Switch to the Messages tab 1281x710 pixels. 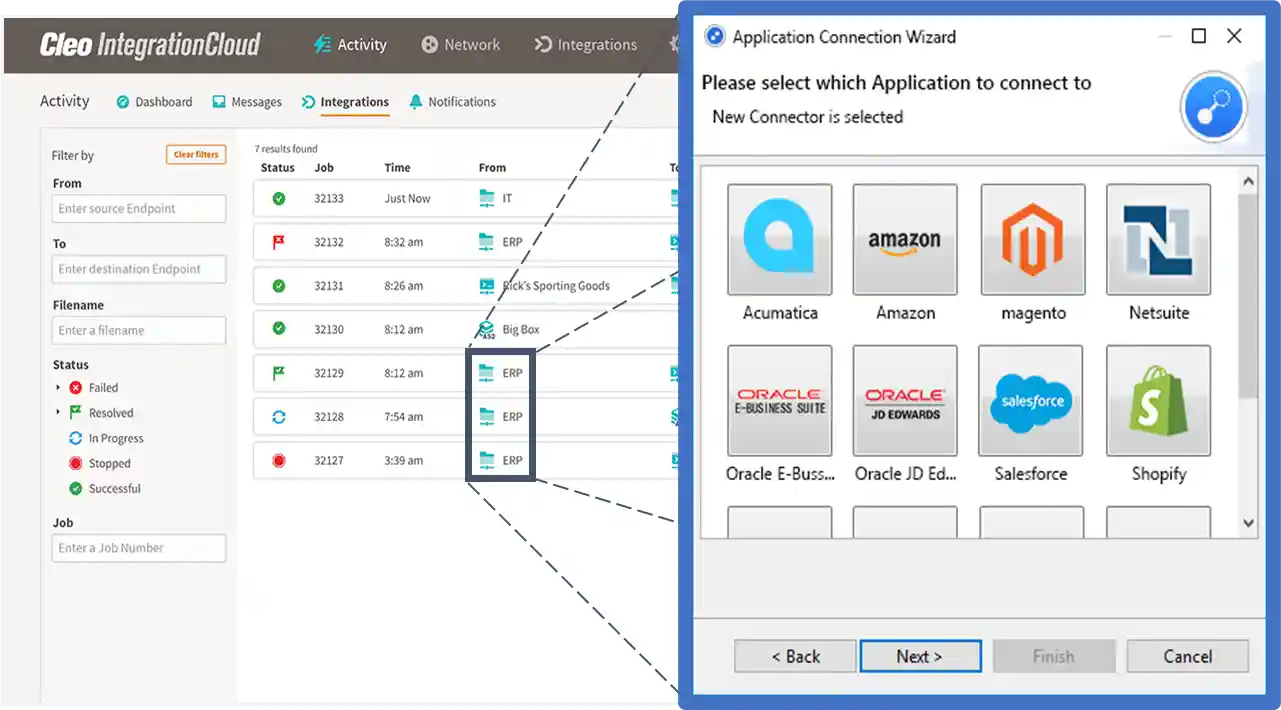coord(247,102)
